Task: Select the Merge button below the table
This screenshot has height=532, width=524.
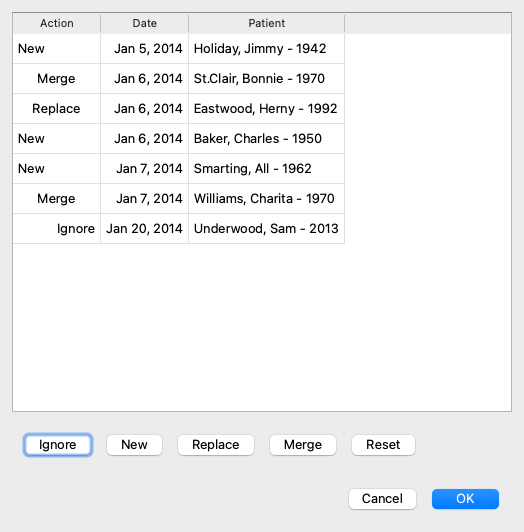Action: (x=303, y=445)
